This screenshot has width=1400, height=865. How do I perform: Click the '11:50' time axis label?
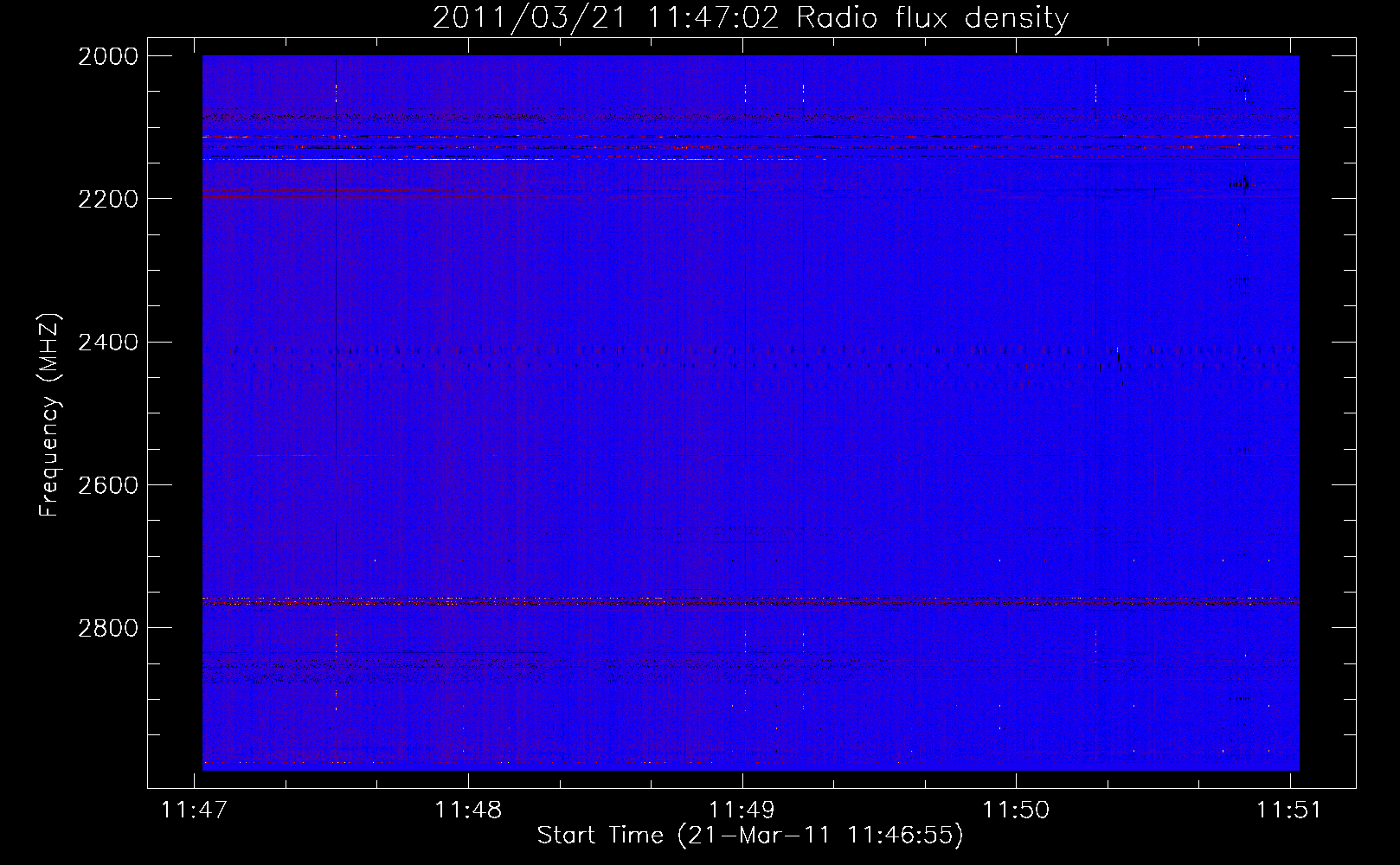[1016, 810]
